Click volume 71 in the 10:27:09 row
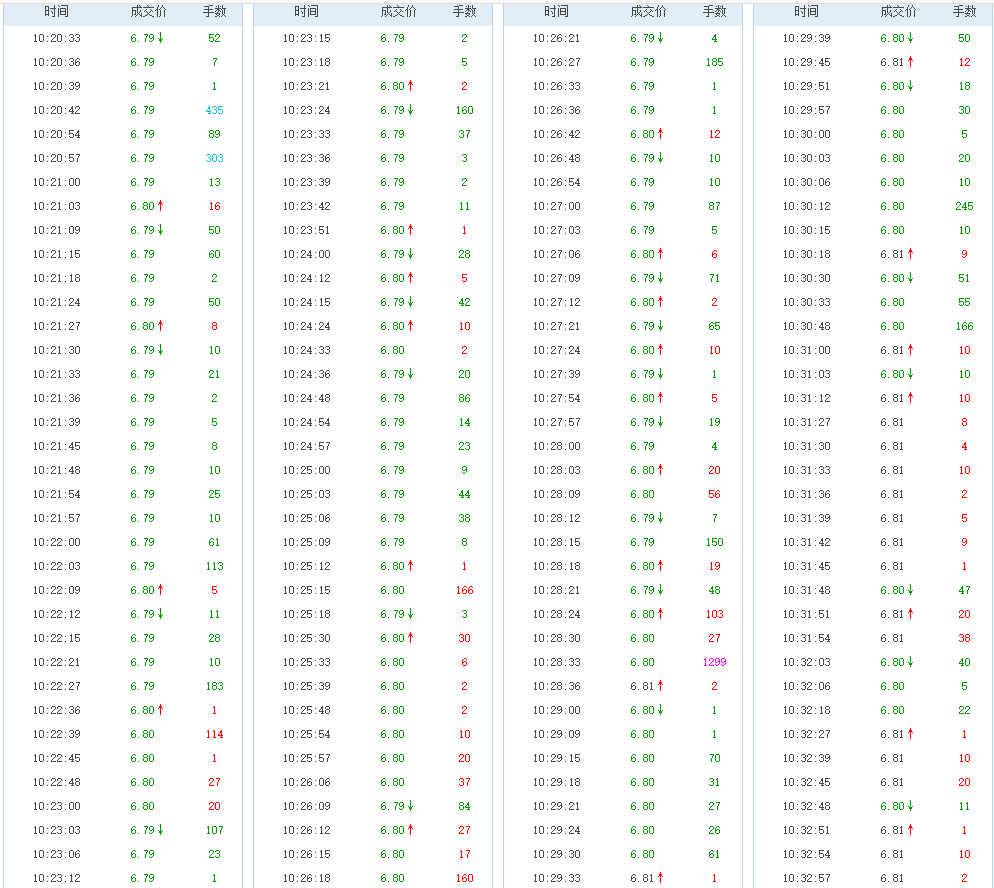The image size is (994, 888). (714, 278)
